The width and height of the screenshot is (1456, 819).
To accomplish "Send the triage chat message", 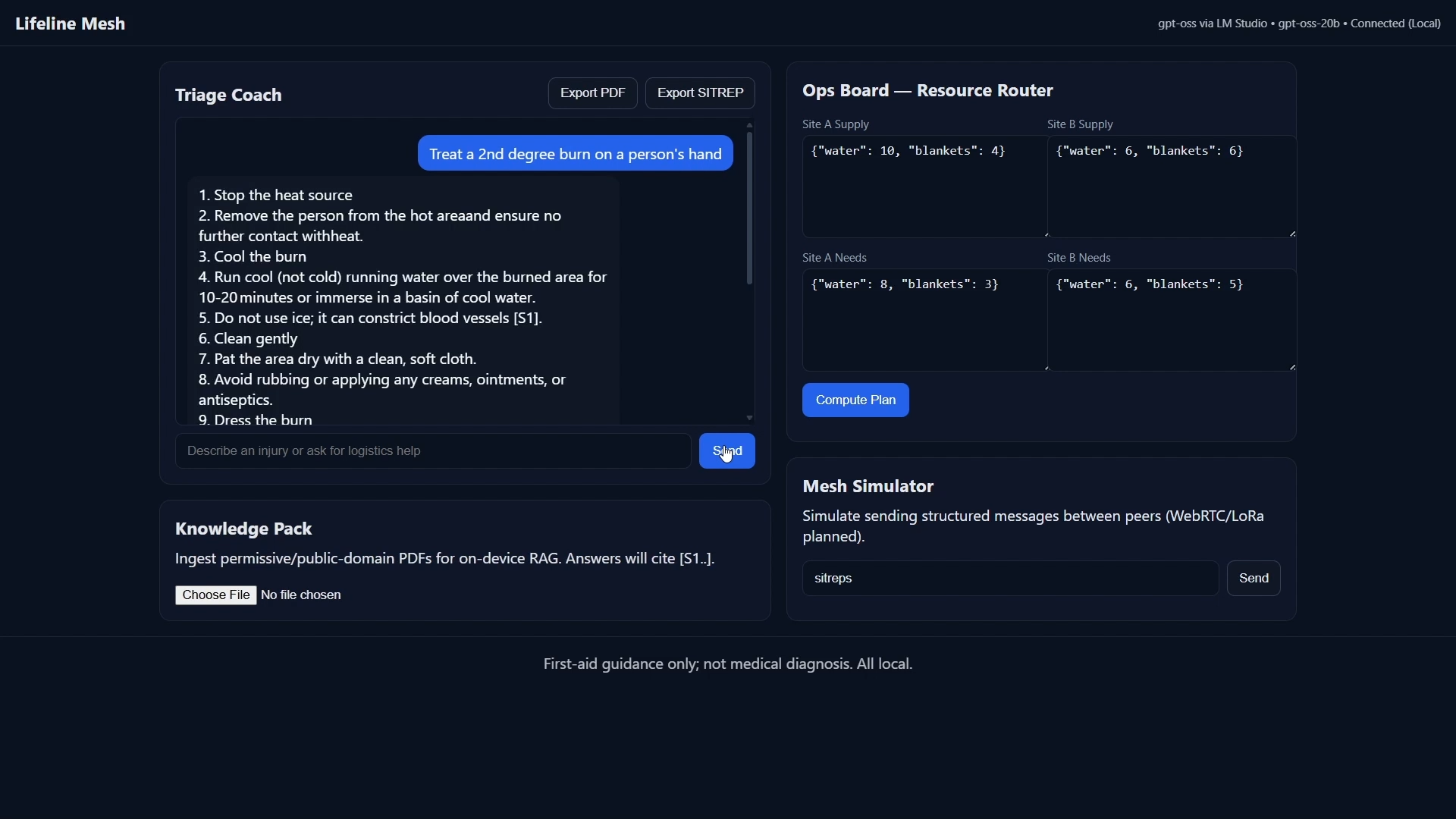I will coord(726,451).
